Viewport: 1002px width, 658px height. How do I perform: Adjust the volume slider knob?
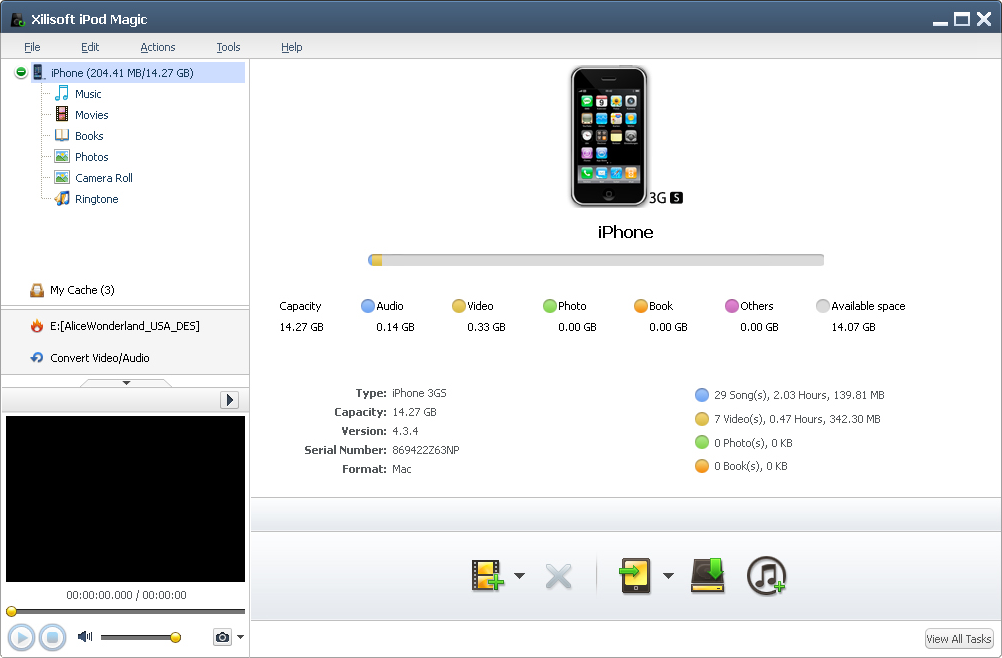pyautogui.click(x=176, y=637)
